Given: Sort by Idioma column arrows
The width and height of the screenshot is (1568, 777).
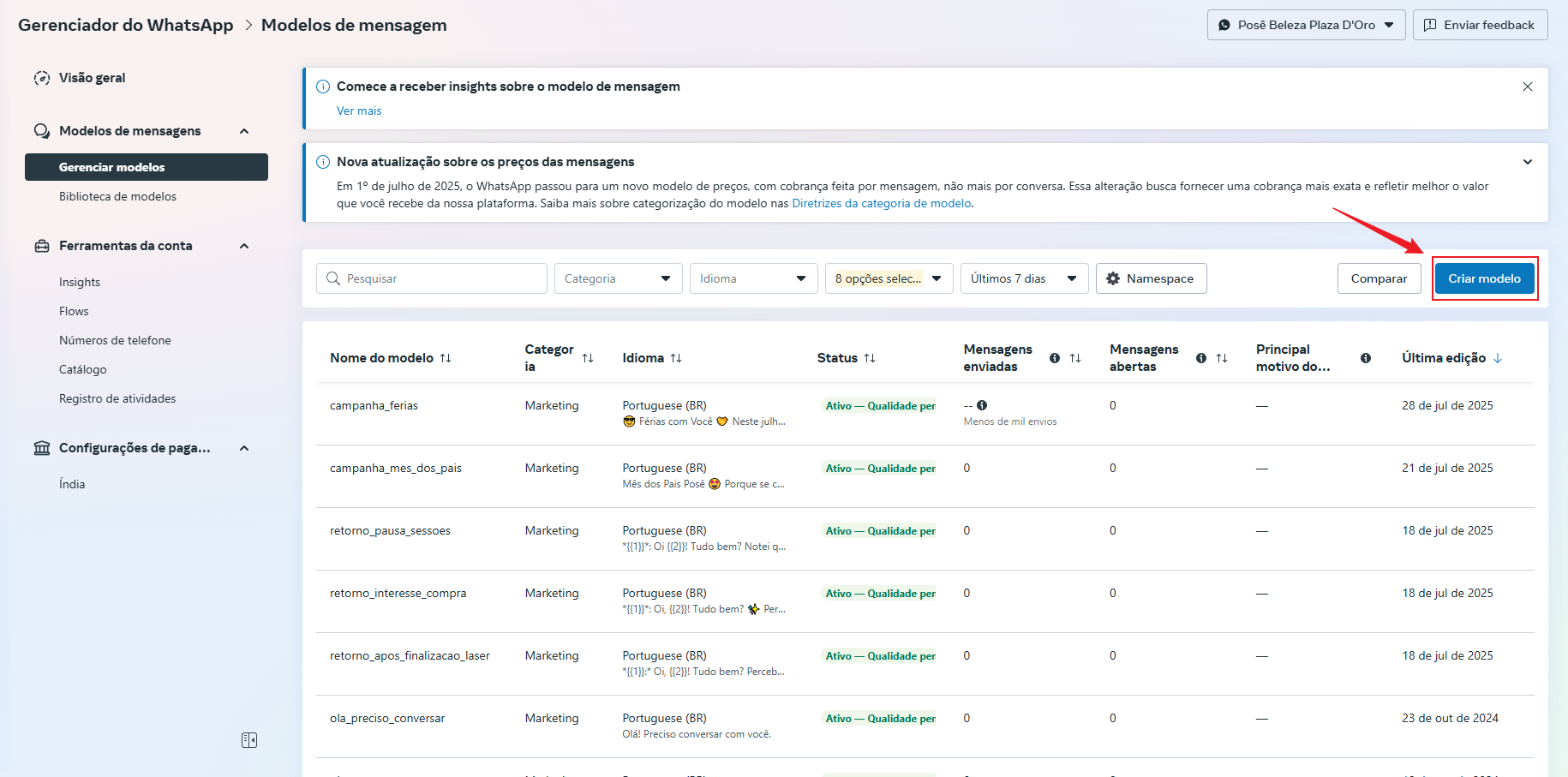Looking at the screenshot, I should click(x=676, y=358).
